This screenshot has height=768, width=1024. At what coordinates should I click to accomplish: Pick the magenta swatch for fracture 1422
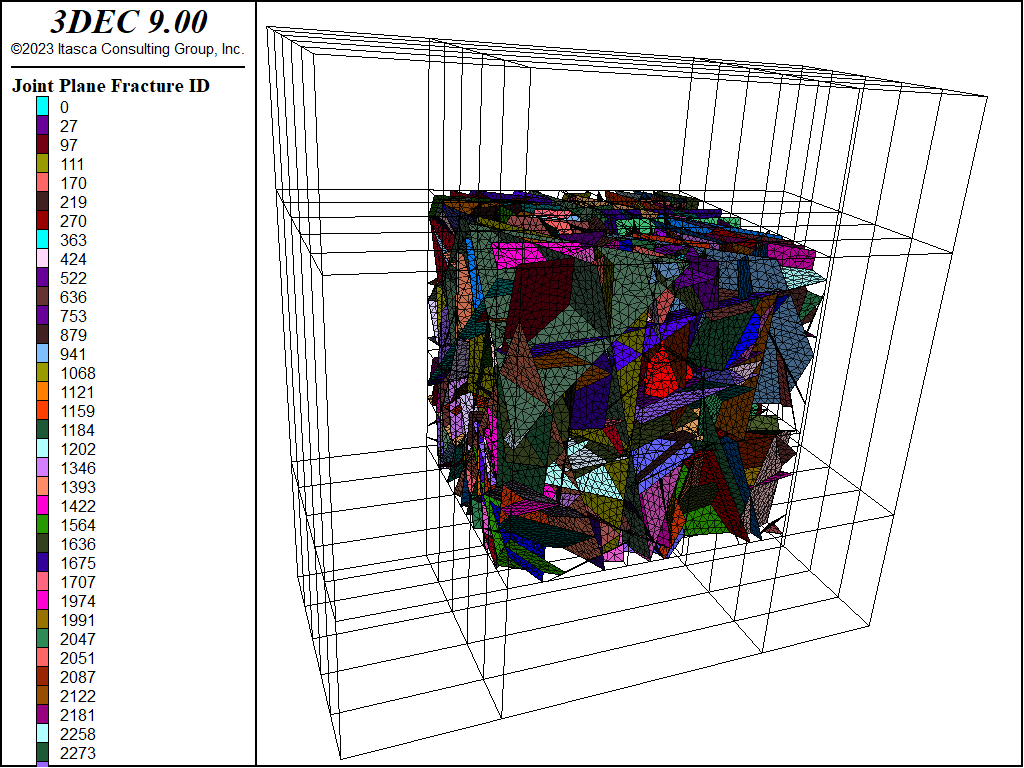point(43,506)
